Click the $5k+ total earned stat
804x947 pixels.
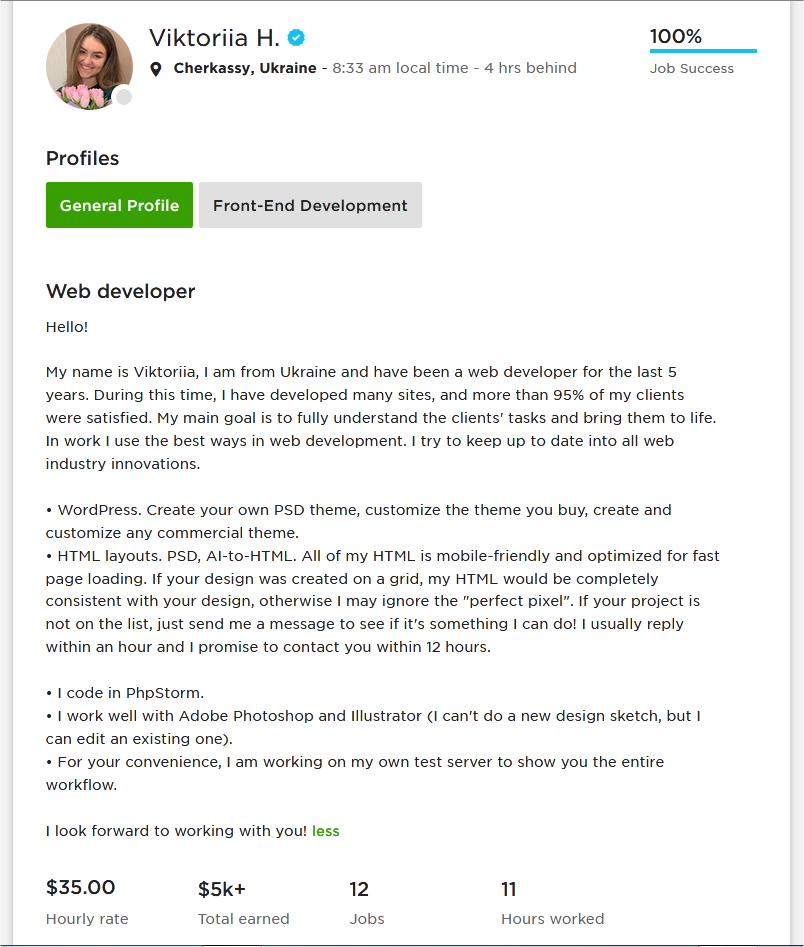[x=222, y=889]
